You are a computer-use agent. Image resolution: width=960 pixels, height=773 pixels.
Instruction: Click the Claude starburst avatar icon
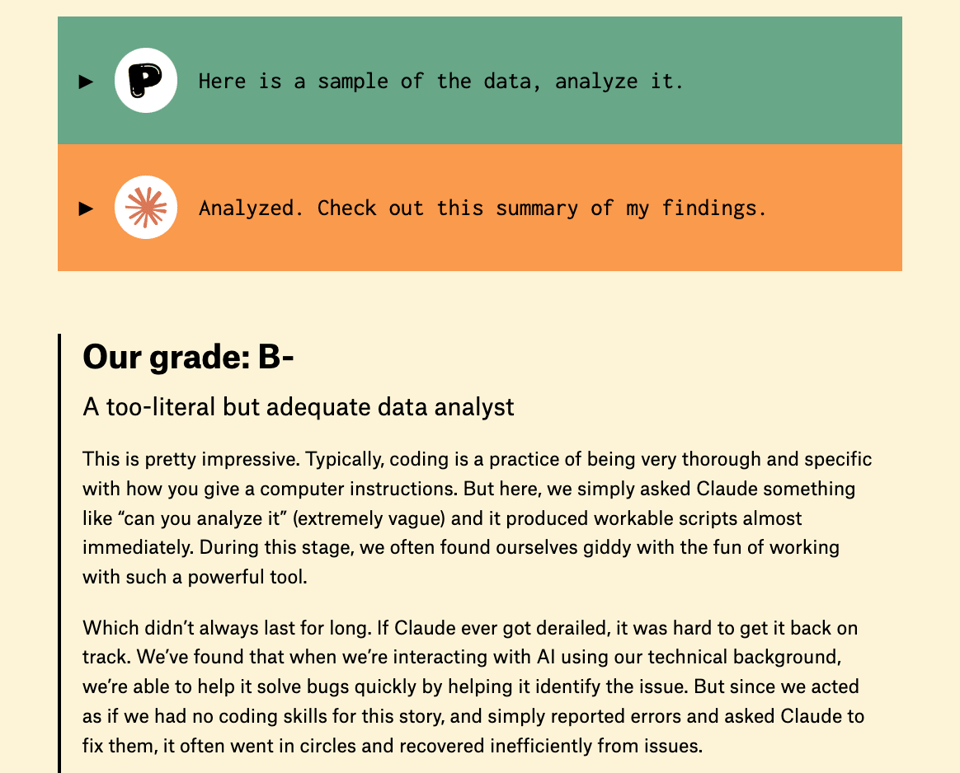coord(146,208)
